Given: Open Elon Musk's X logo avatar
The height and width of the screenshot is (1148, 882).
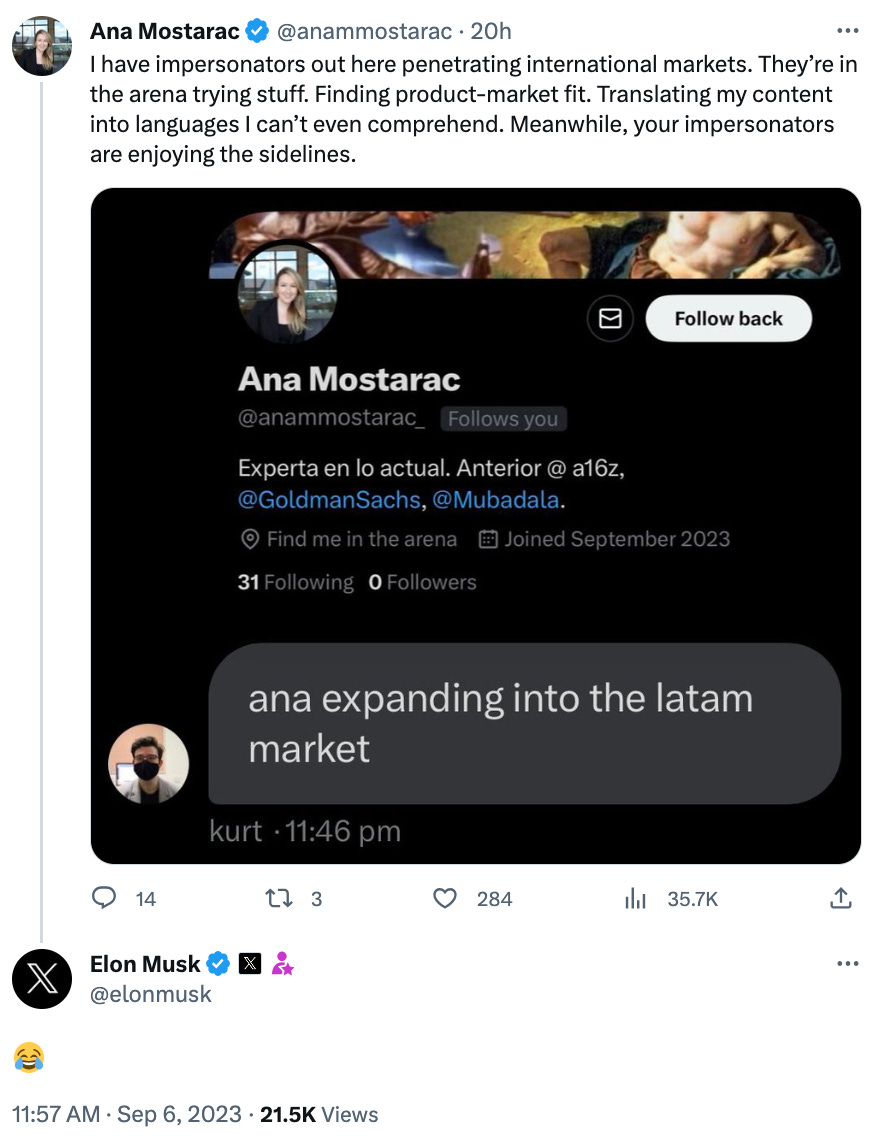Looking at the screenshot, I should coord(42,979).
